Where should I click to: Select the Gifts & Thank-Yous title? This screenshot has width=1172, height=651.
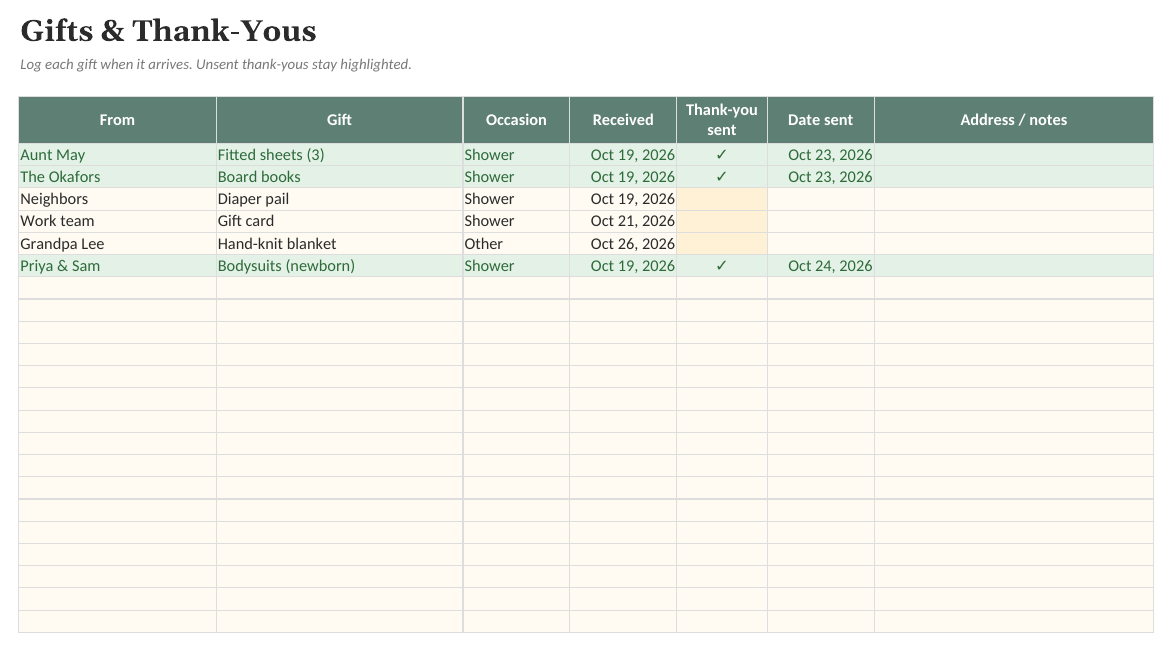click(168, 31)
